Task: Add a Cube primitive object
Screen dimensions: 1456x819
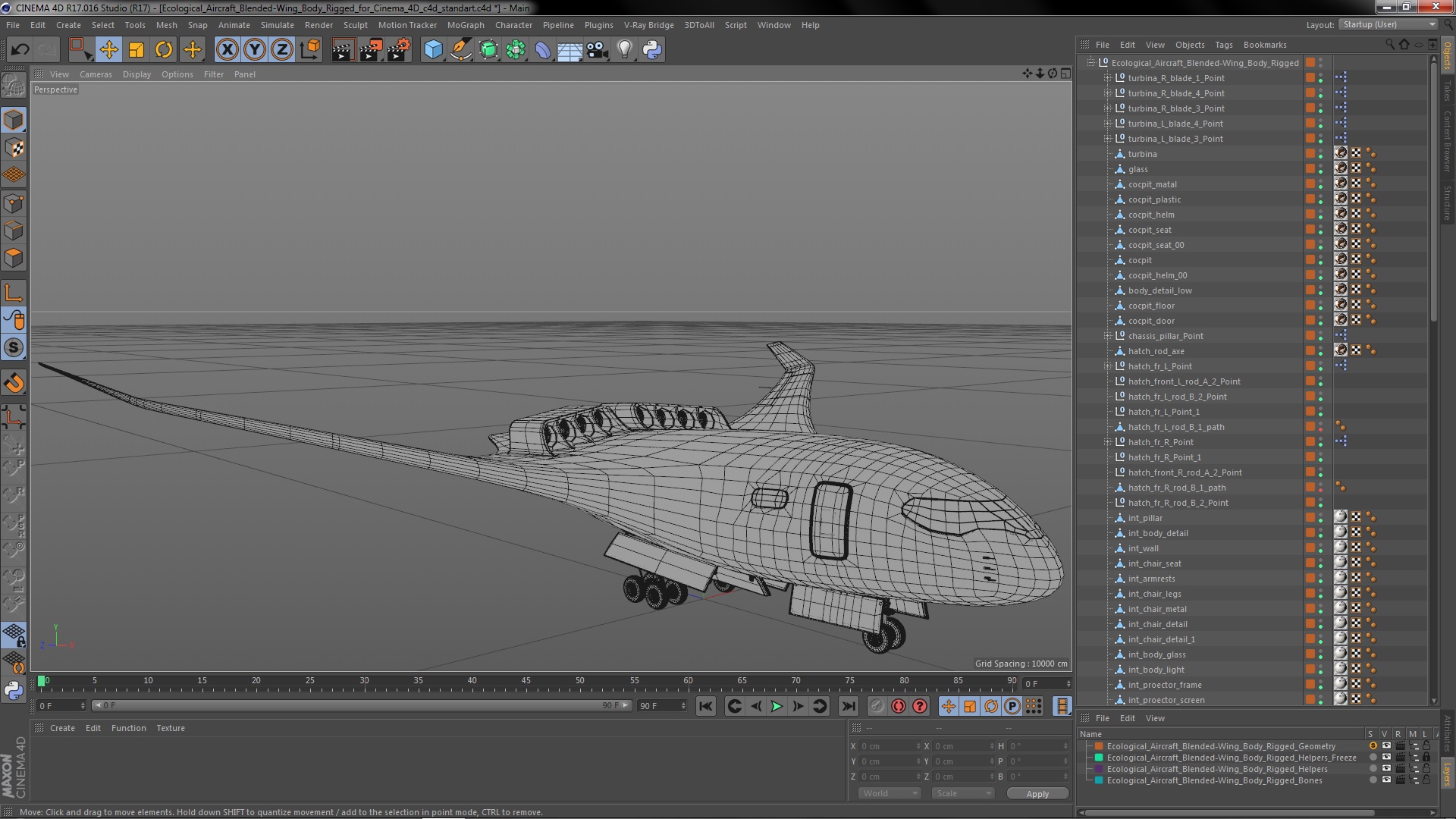Action: pos(433,50)
